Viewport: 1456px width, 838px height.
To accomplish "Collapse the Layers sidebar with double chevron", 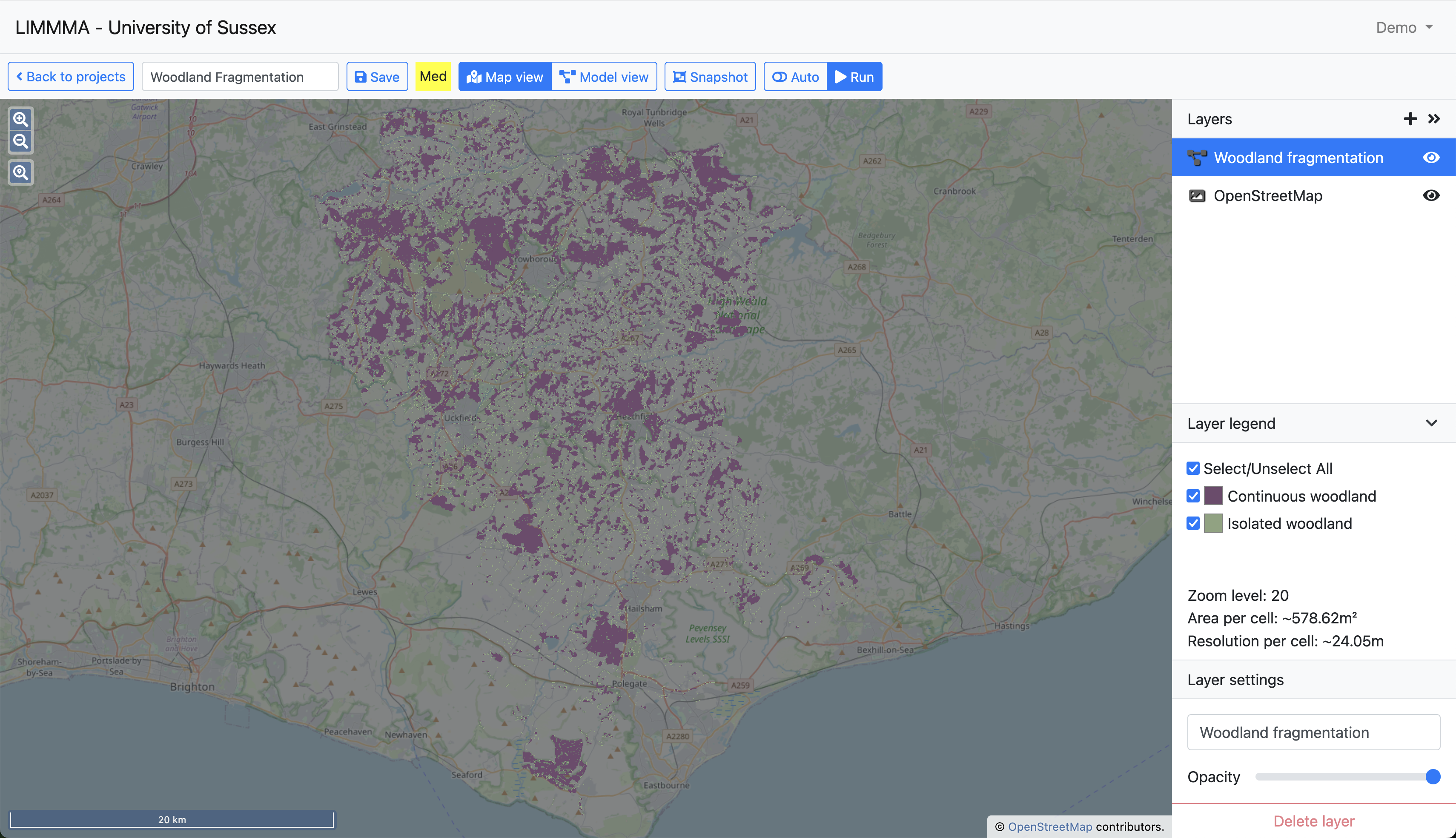I will point(1434,119).
